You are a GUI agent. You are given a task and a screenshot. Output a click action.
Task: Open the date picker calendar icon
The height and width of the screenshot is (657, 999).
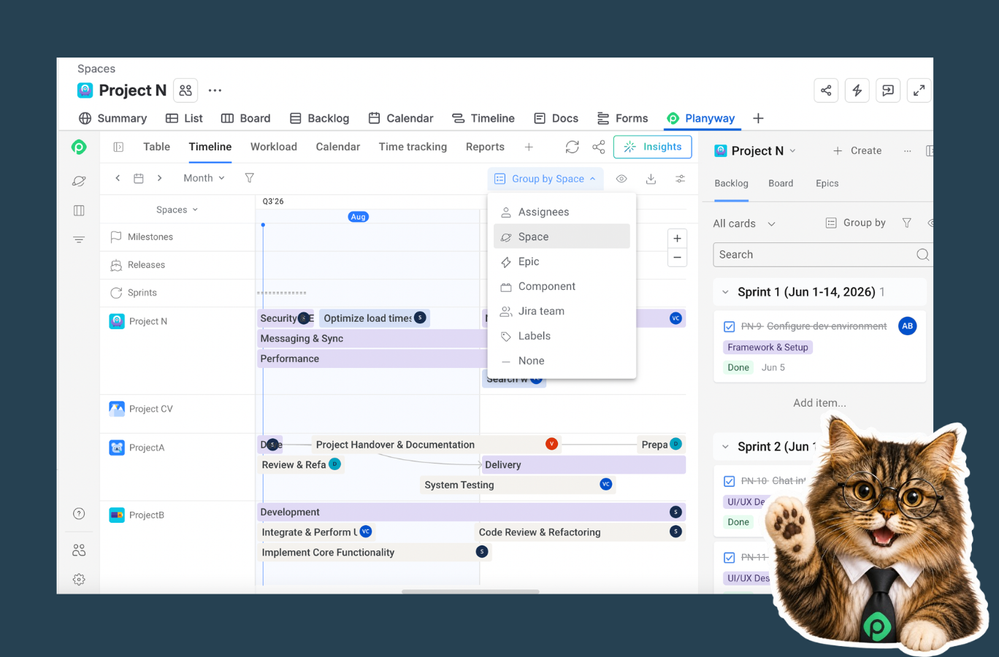(x=138, y=178)
